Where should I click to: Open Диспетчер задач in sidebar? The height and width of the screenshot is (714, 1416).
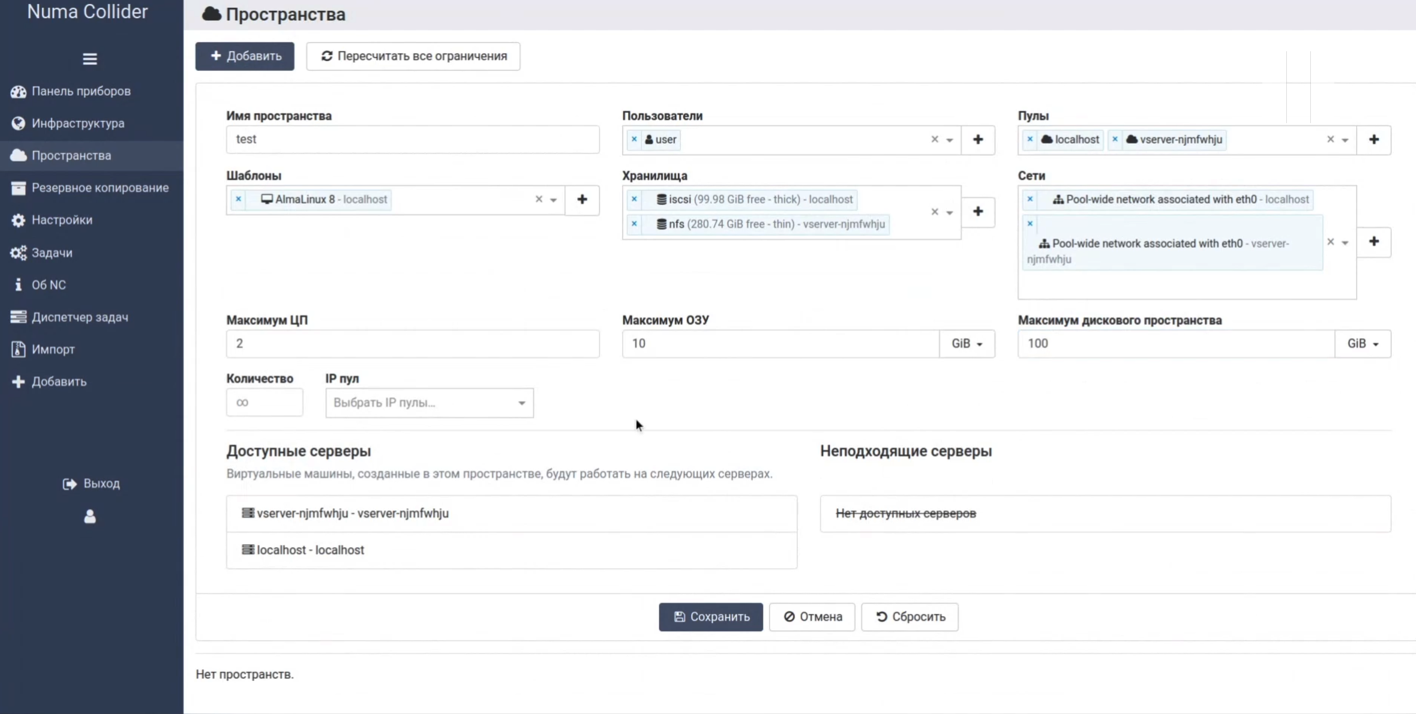click(x=80, y=317)
